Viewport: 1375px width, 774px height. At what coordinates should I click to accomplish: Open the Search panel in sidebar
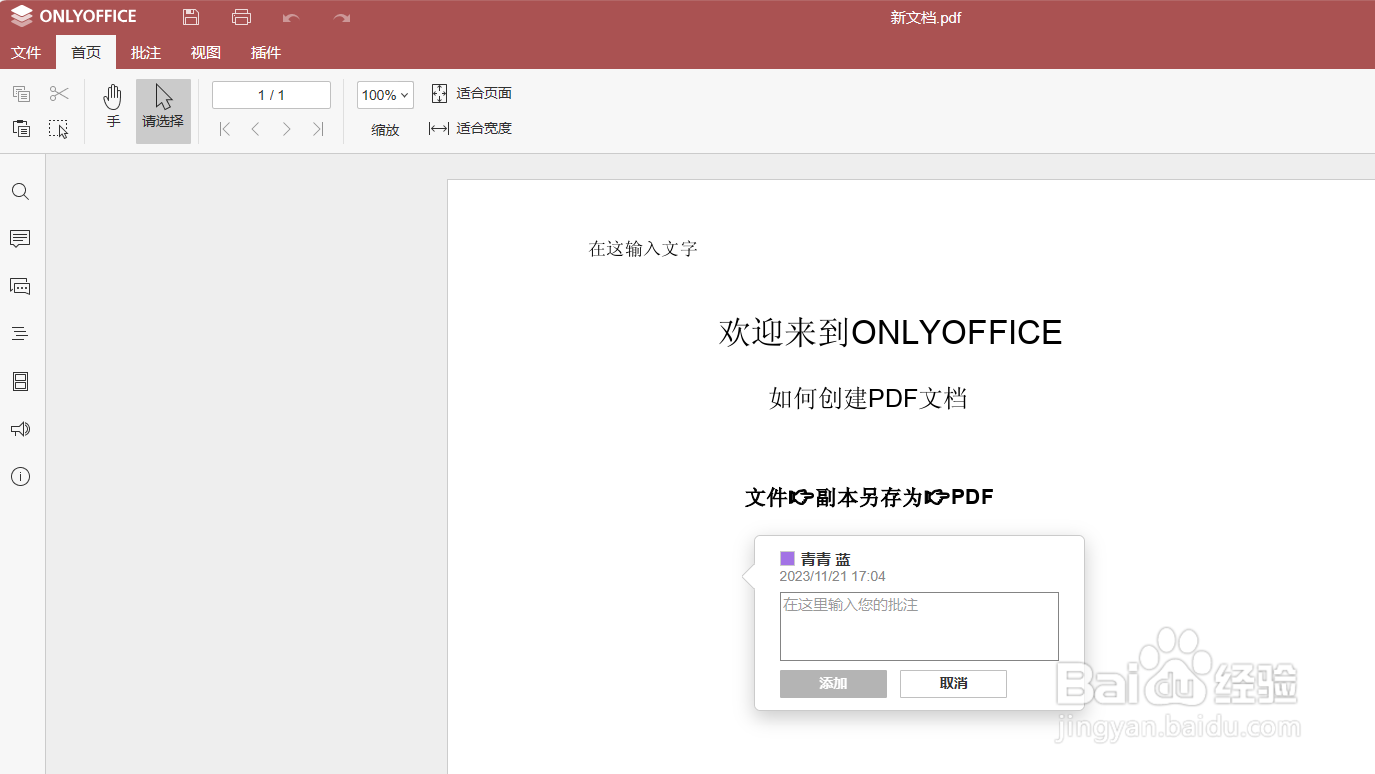[x=20, y=192]
